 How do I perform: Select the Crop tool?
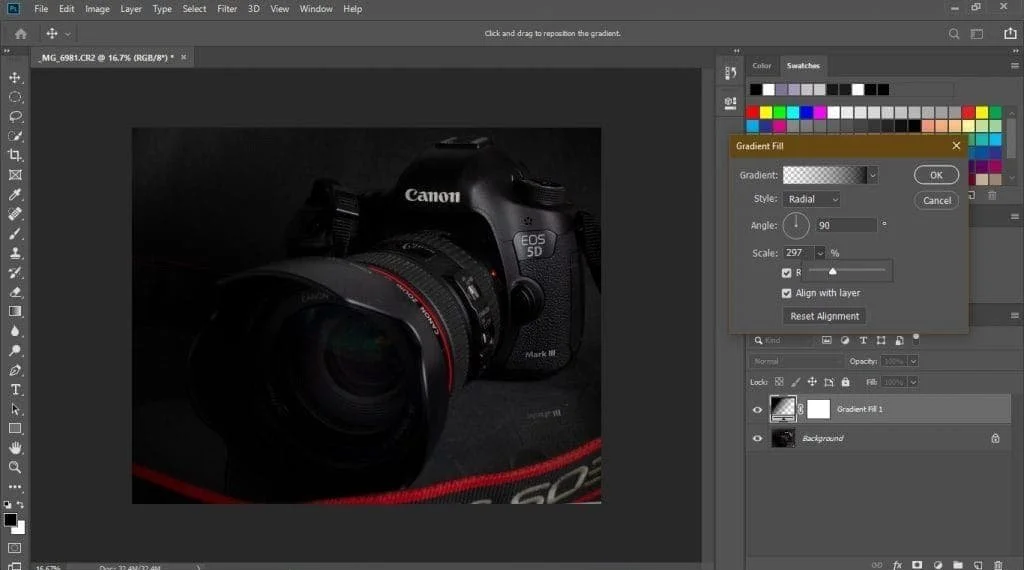pos(15,155)
